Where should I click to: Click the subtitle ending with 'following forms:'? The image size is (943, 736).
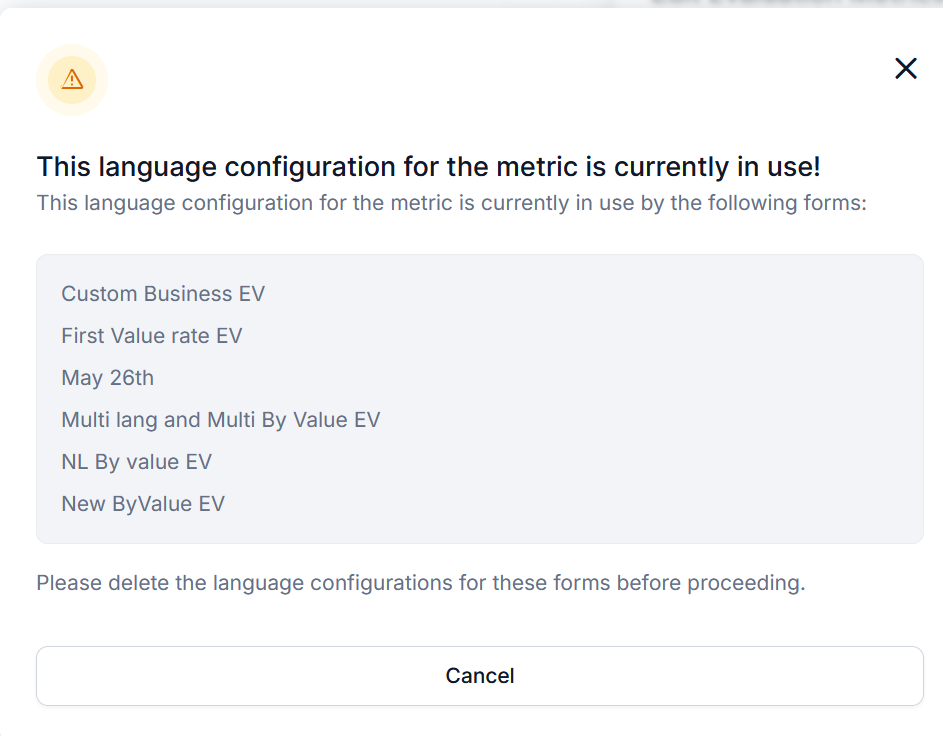451,203
